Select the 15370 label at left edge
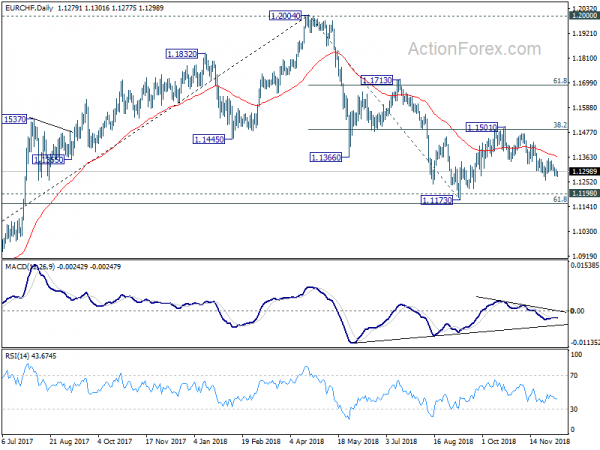The height and width of the screenshot is (450, 600). tap(14, 119)
